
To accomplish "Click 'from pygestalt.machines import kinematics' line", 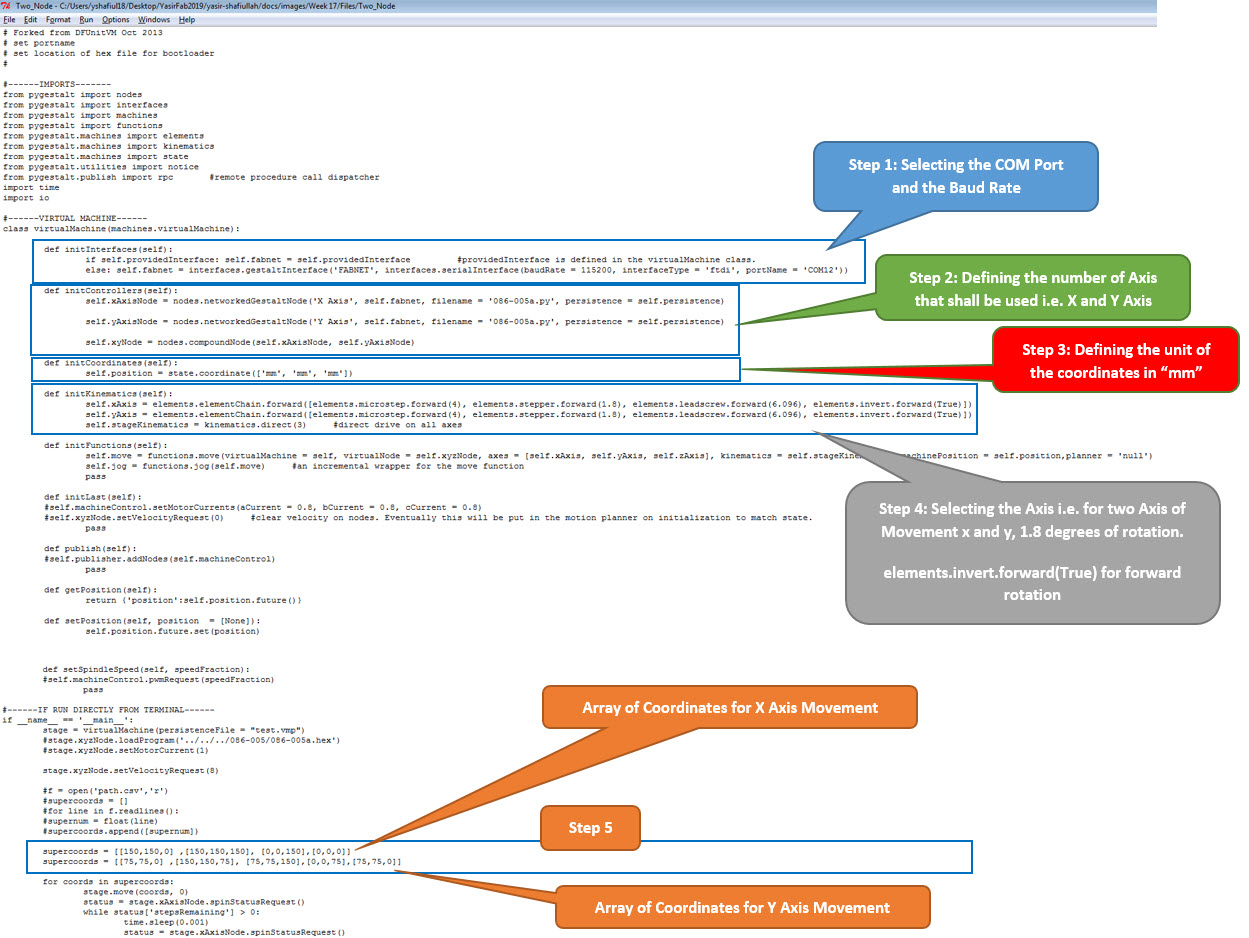I will pos(108,146).
